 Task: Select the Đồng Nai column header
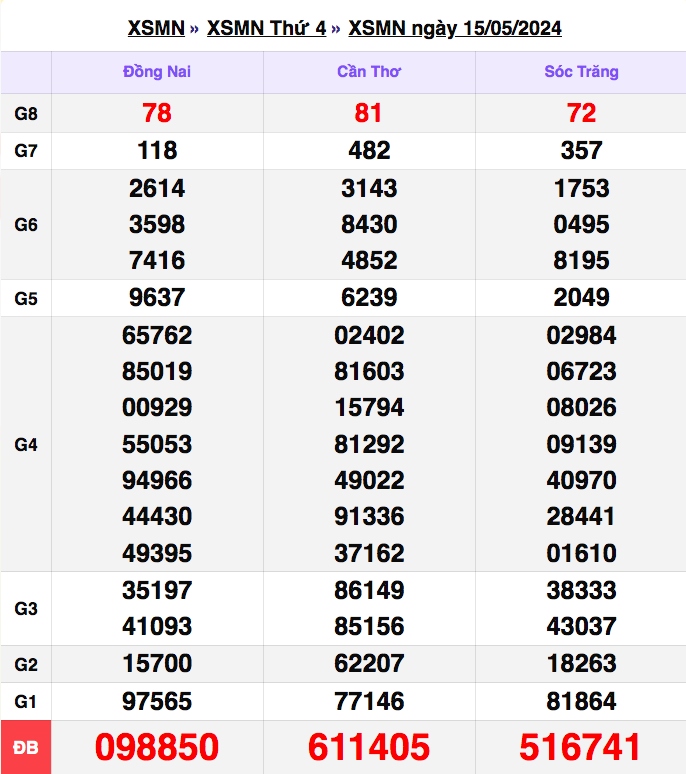coord(157,72)
